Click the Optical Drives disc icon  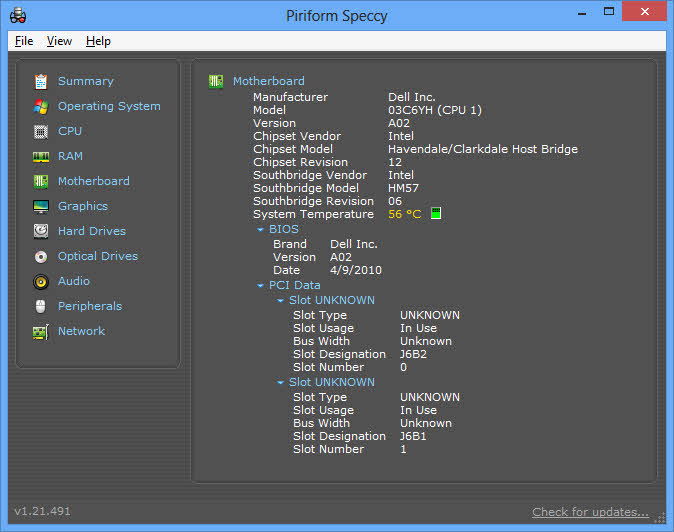click(x=41, y=257)
